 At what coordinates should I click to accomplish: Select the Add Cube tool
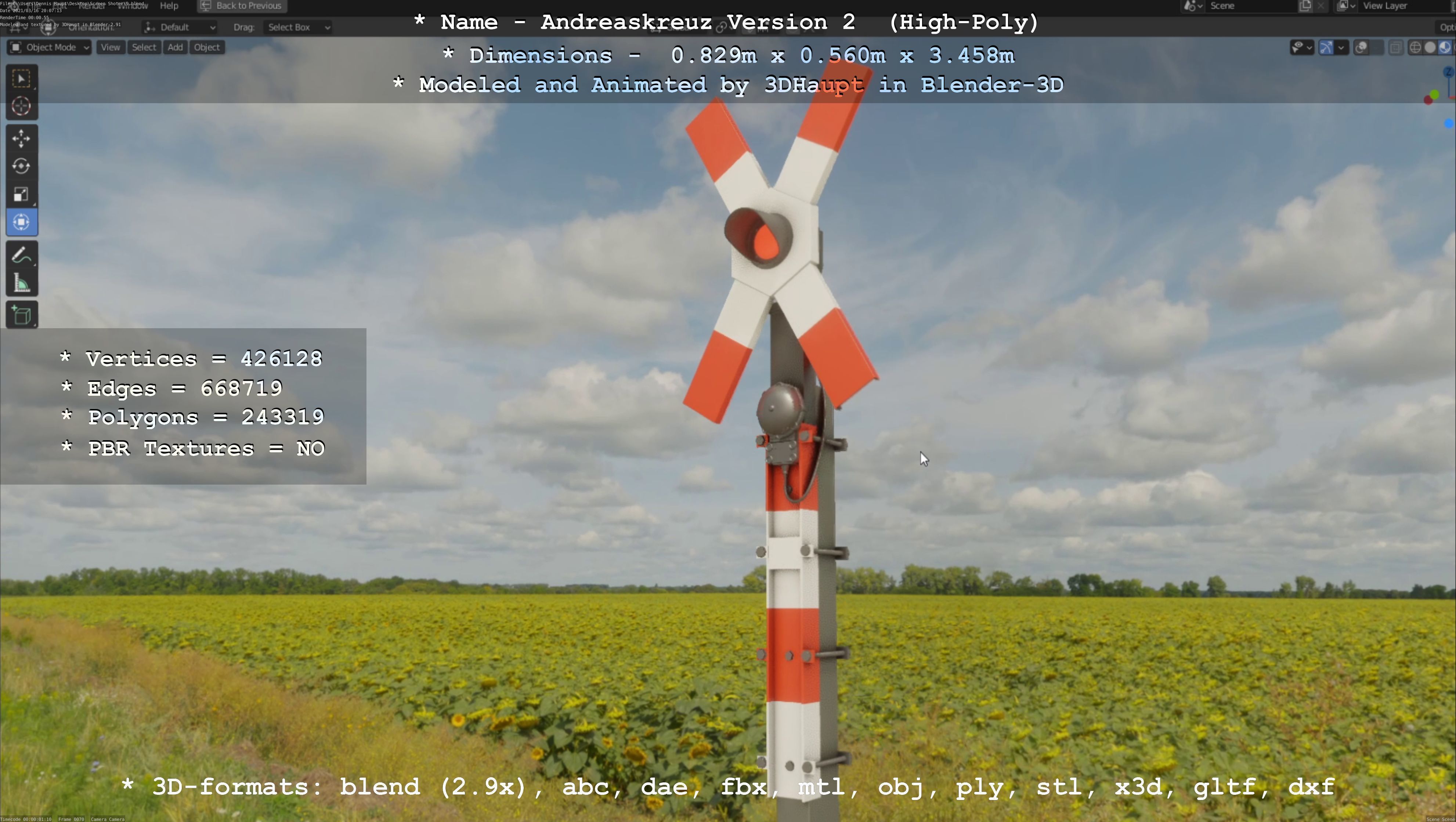pyautogui.click(x=21, y=315)
